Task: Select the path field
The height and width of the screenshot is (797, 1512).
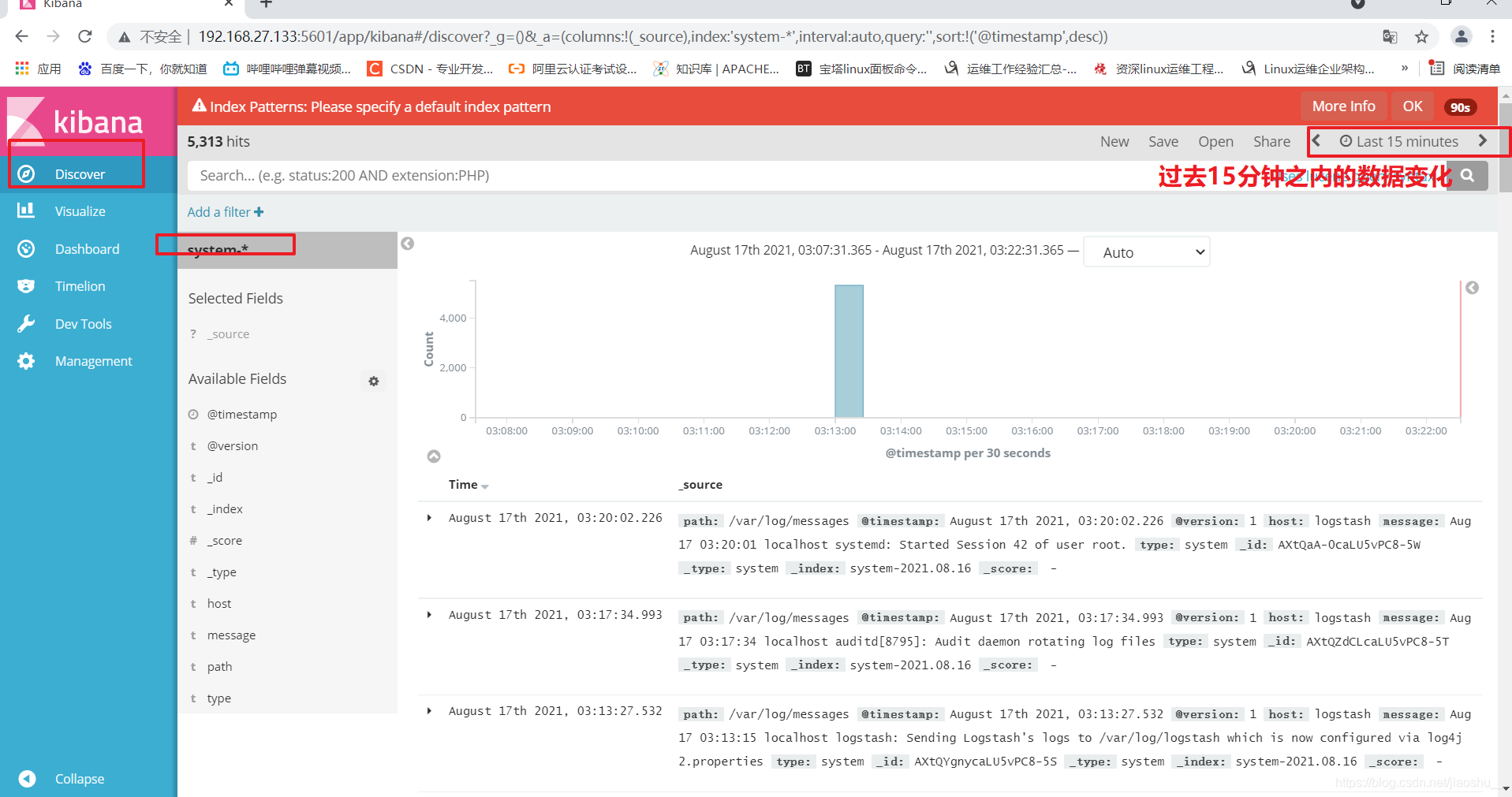Action: click(x=219, y=667)
